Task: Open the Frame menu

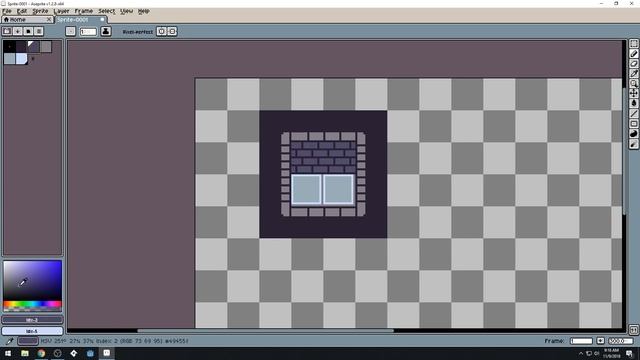Action: pos(83,11)
